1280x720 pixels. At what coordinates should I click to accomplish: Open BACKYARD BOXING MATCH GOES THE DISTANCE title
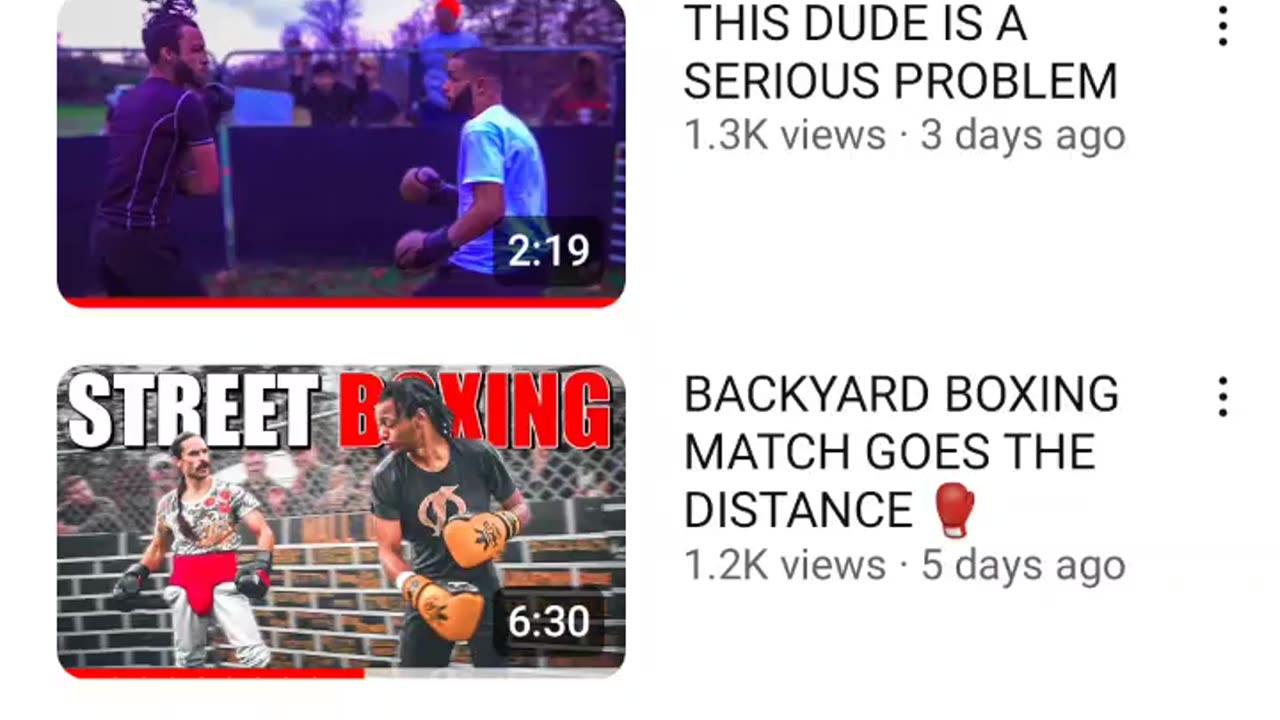coord(900,452)
